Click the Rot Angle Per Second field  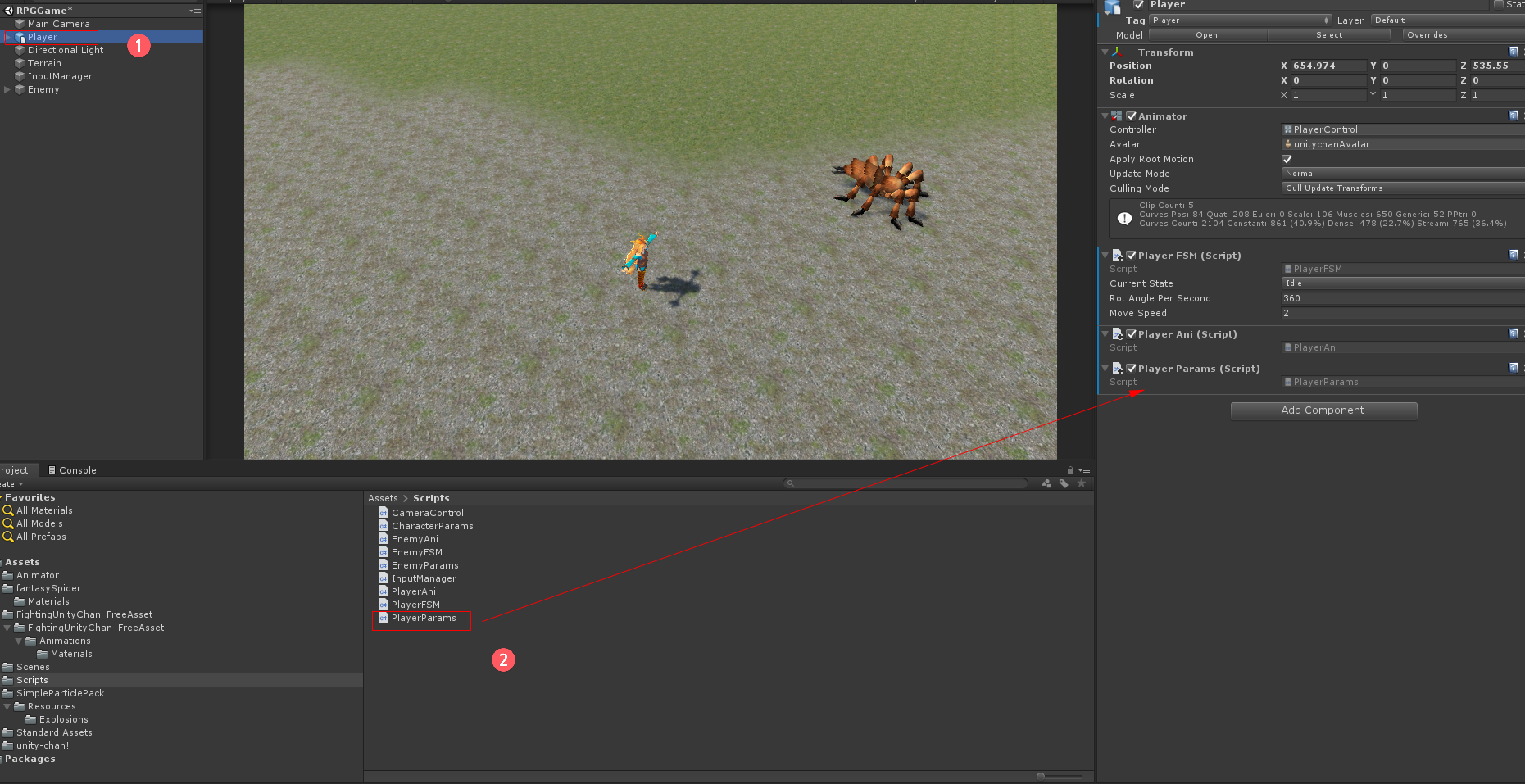pyautogui.click(x=1403, y=298)
